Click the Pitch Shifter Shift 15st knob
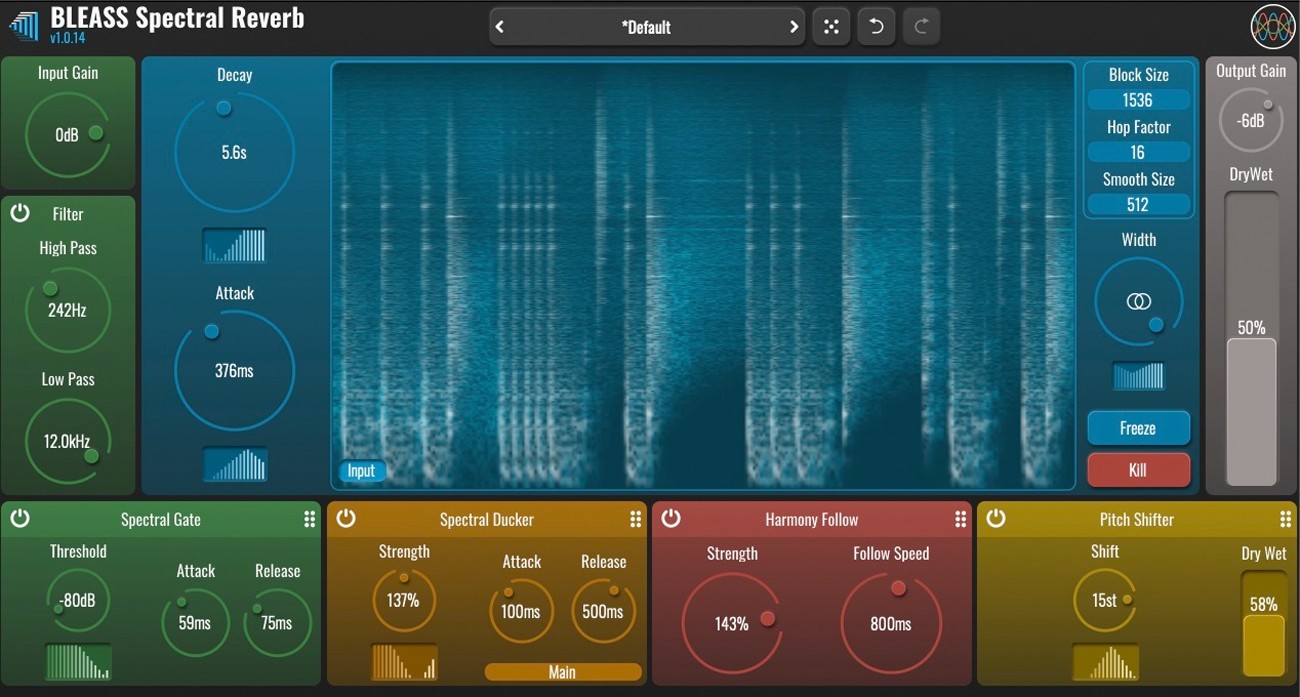Image resolution: width=1300 pixels, height=697 pixels. point(1104,601)
